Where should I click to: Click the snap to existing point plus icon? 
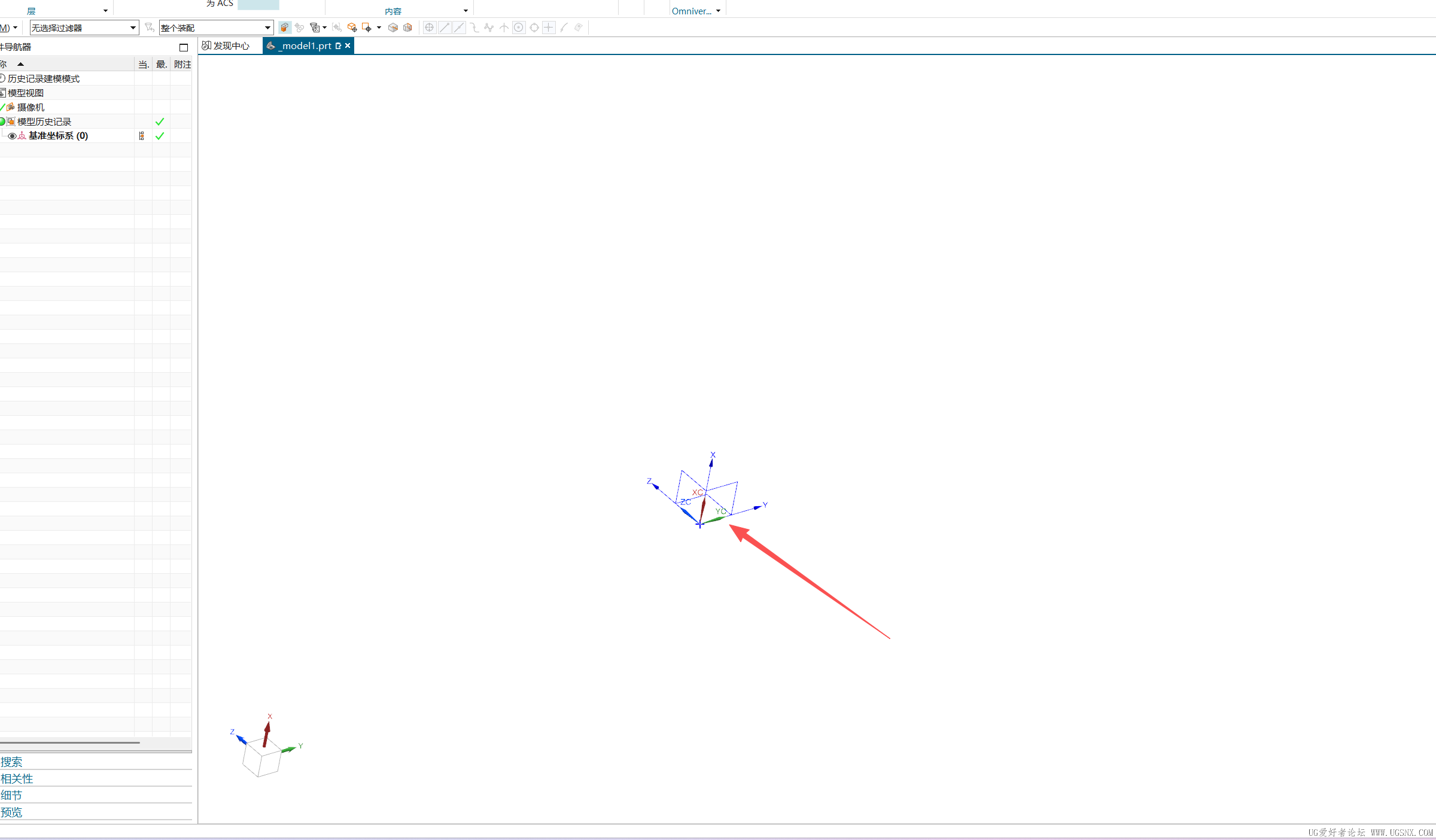549,28
